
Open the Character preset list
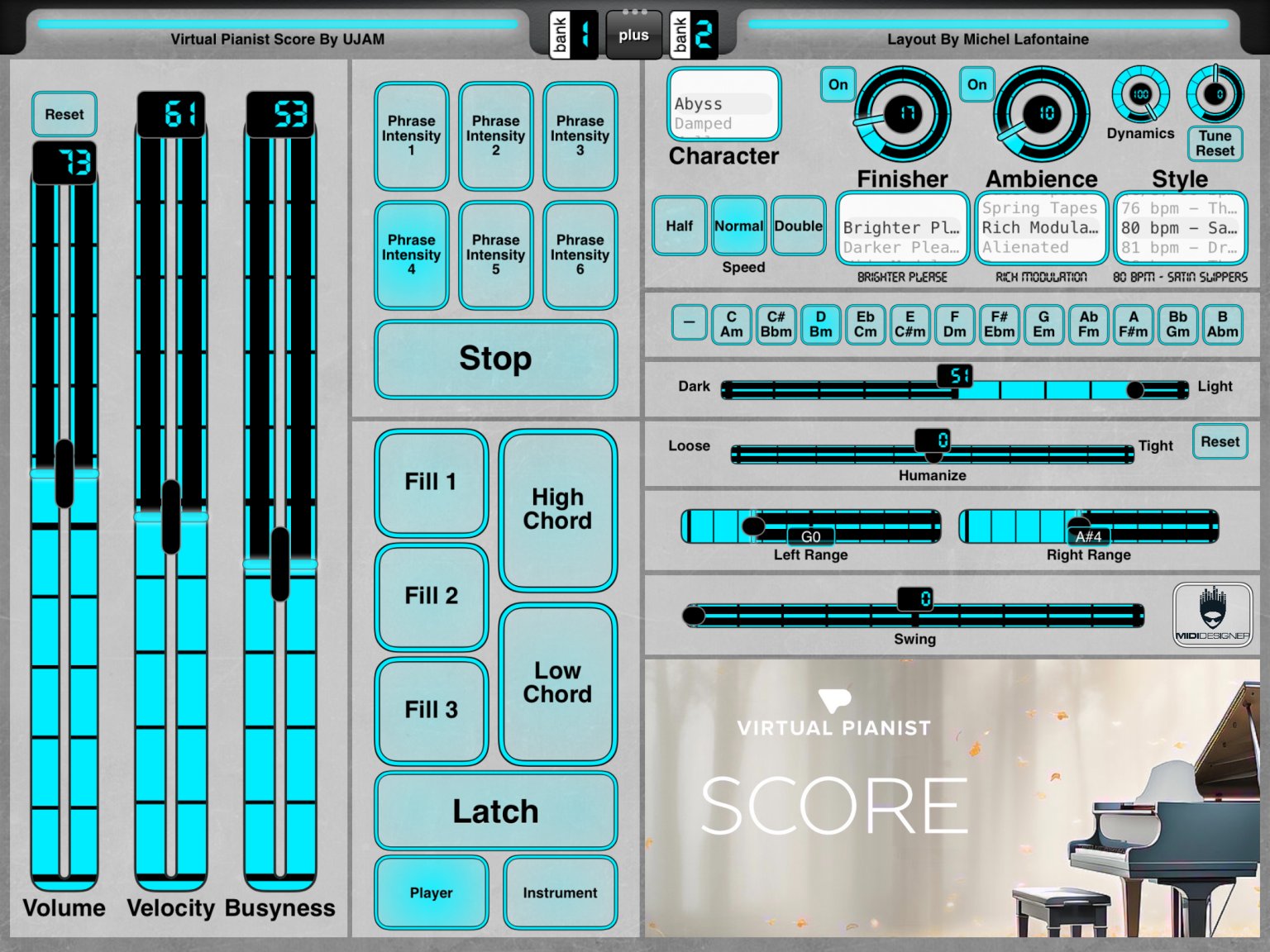coord(724,104)
